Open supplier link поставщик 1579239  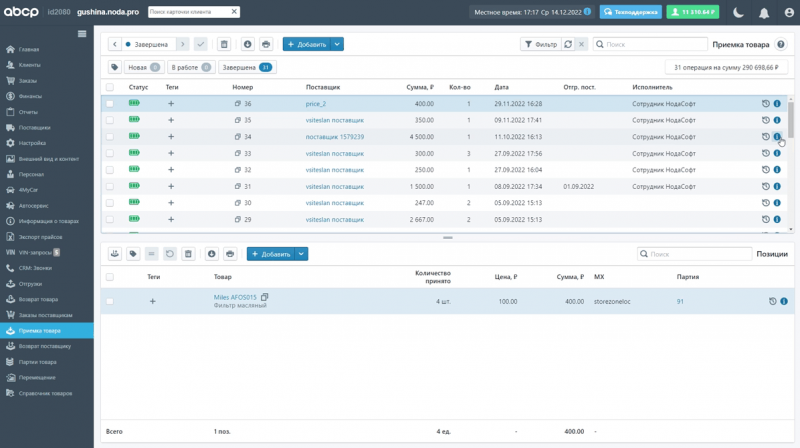(334, 137)
